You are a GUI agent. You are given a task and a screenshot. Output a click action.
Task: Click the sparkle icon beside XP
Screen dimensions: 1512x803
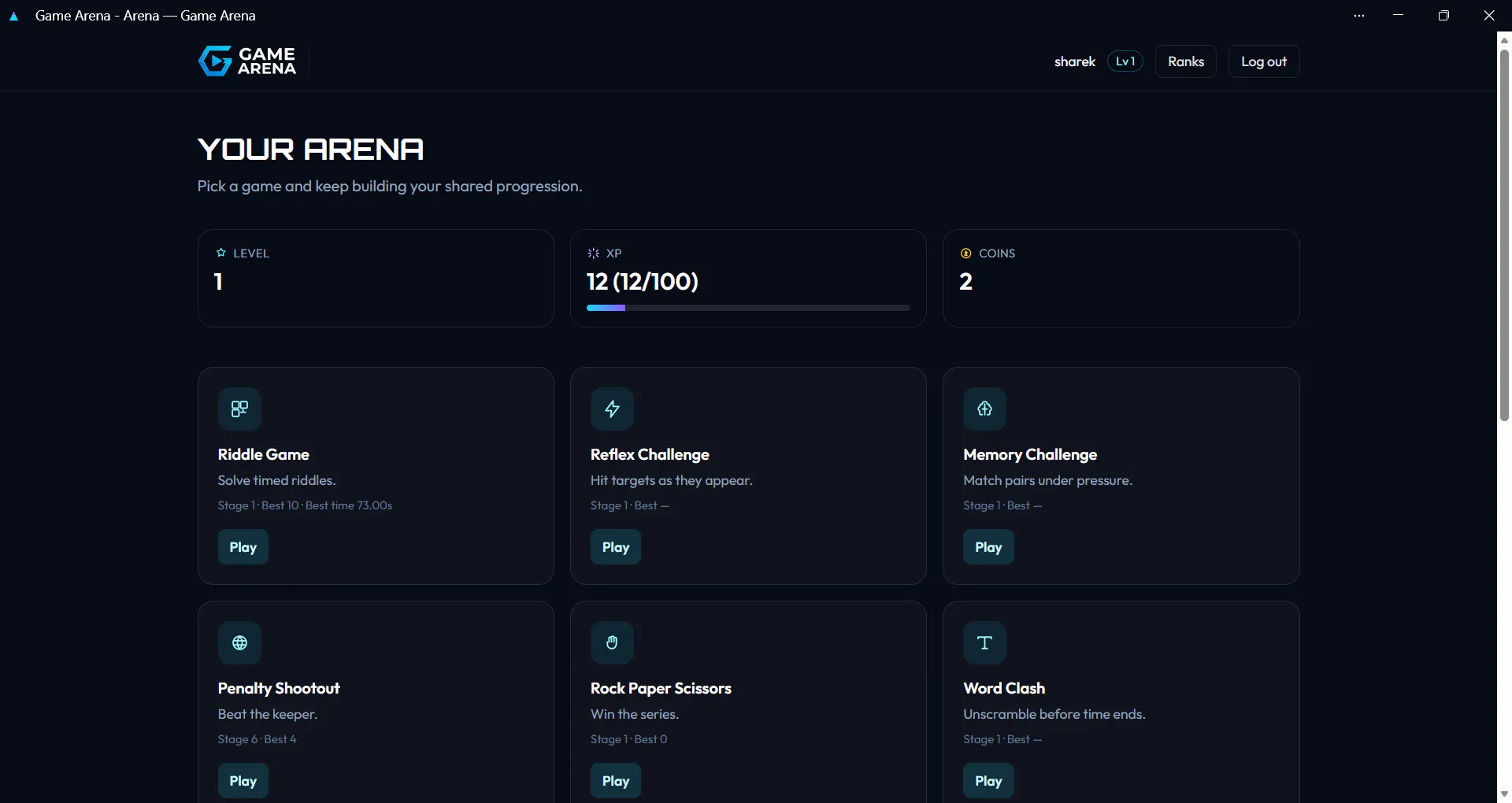click(593, 253)
